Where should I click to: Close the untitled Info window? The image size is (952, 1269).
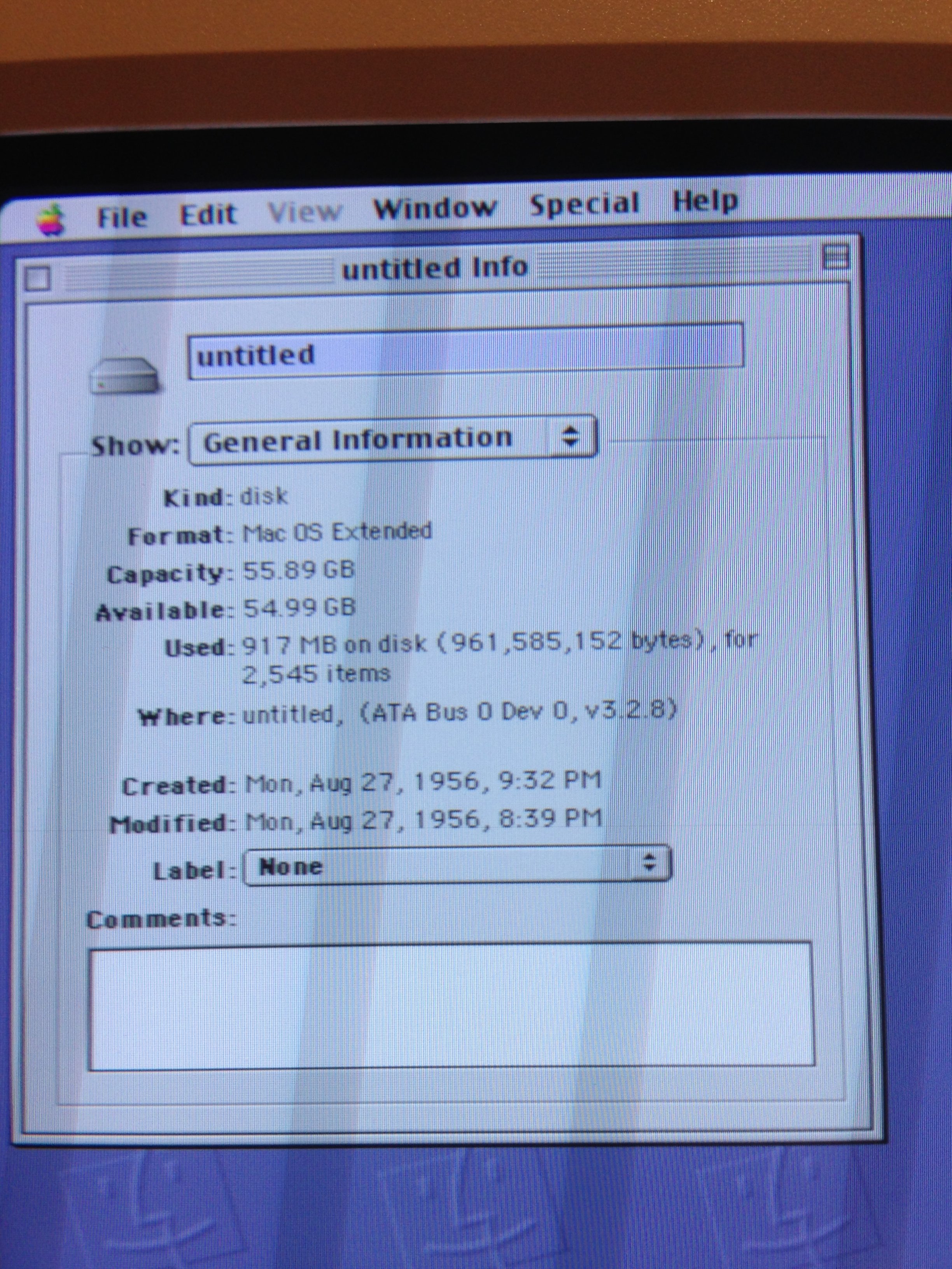coord(38,279)
